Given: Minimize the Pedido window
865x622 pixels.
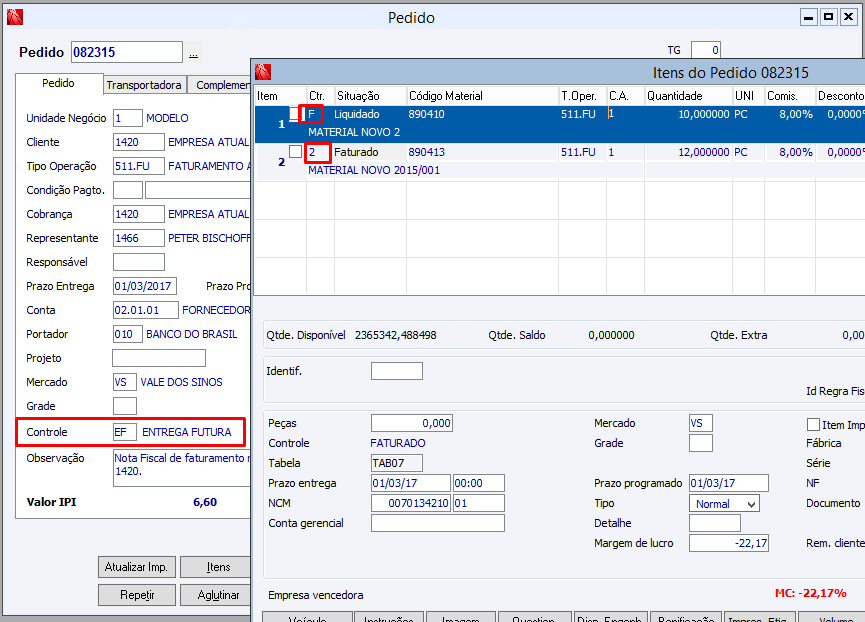Looking at the screenshot, I should (x=808, y=18).
